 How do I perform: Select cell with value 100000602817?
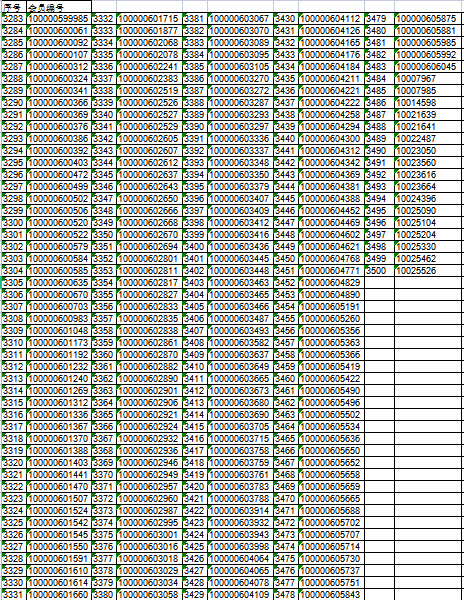[x=149, y=282]
